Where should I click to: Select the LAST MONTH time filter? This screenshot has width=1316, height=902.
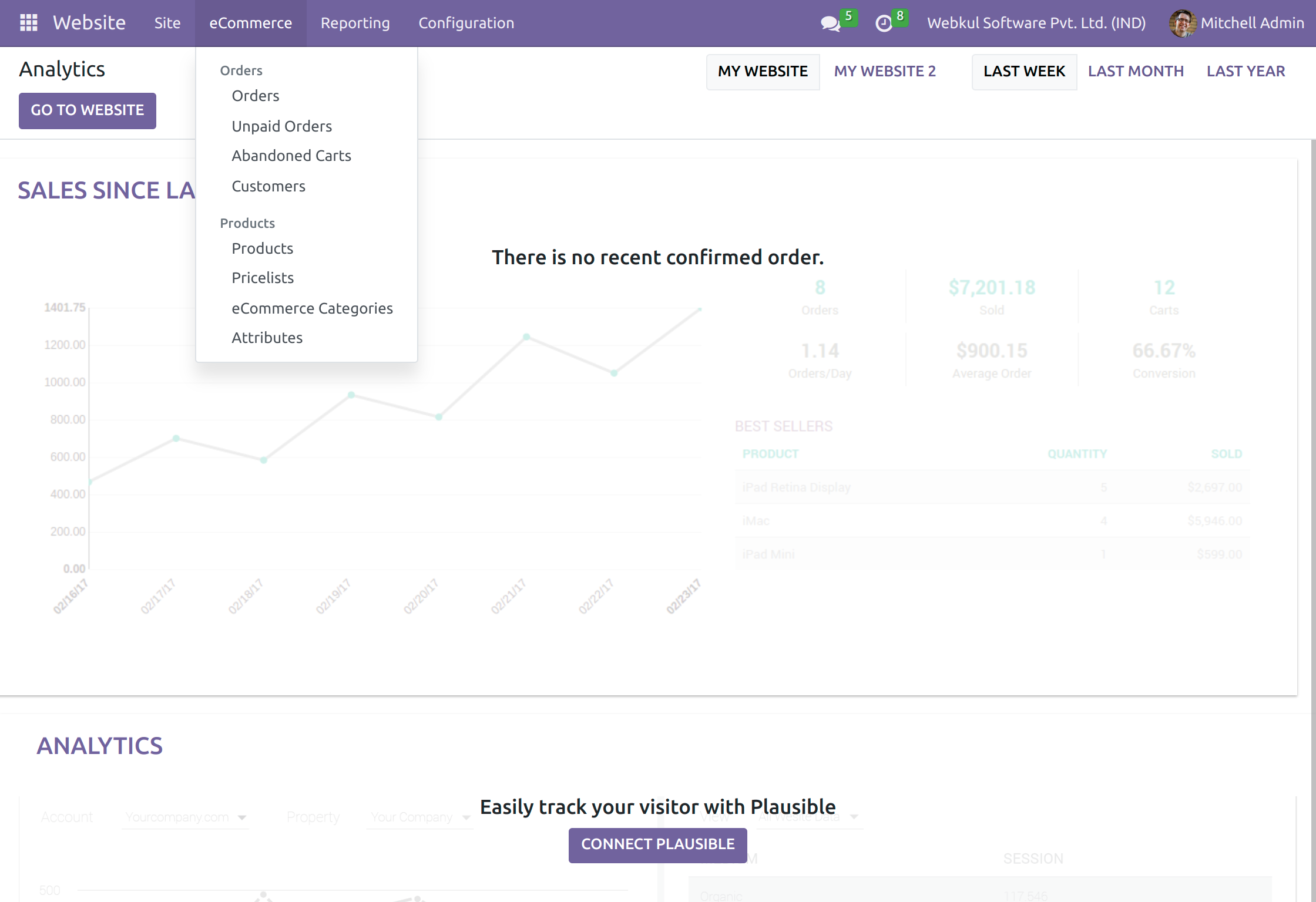pos(1136,71)
